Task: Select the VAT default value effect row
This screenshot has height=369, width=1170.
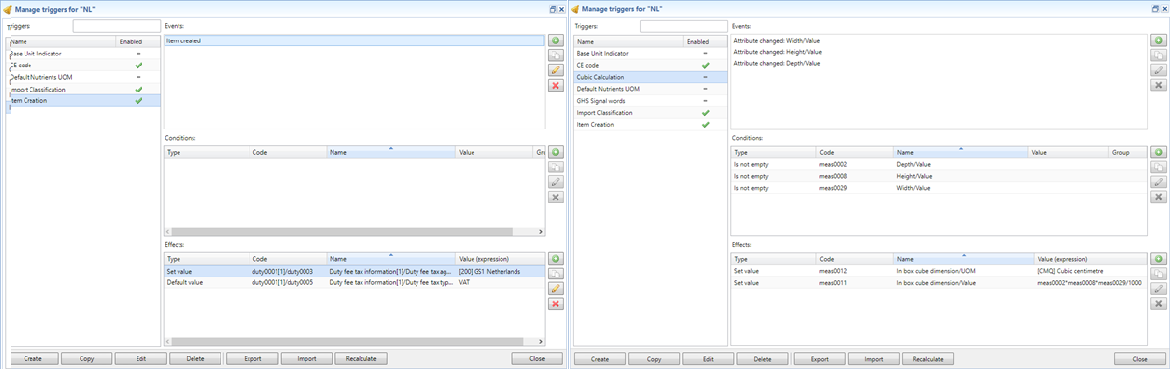Action: (354, 283)
